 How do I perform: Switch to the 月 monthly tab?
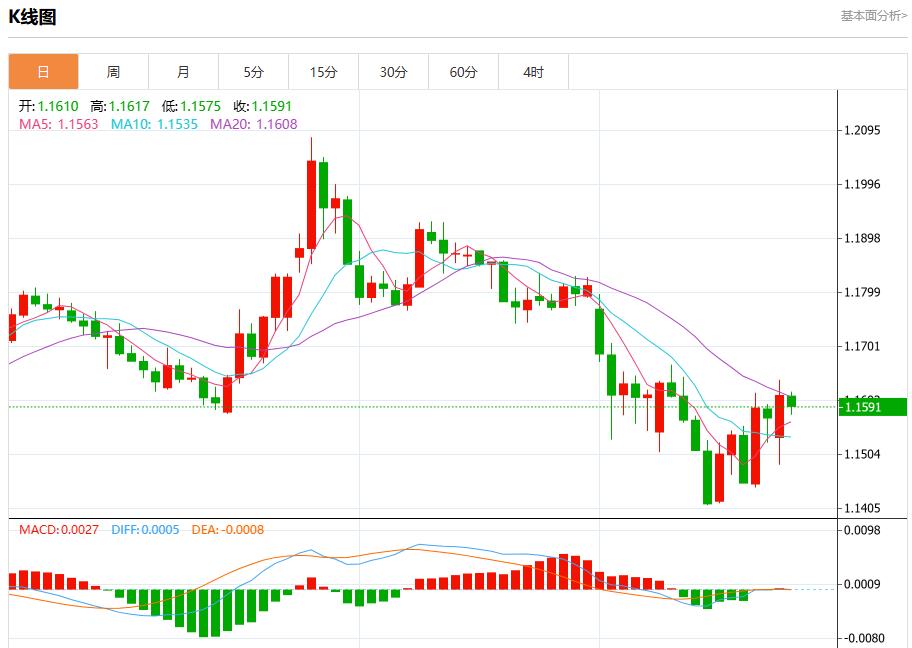pyautogui.click(x=183, y=72)
